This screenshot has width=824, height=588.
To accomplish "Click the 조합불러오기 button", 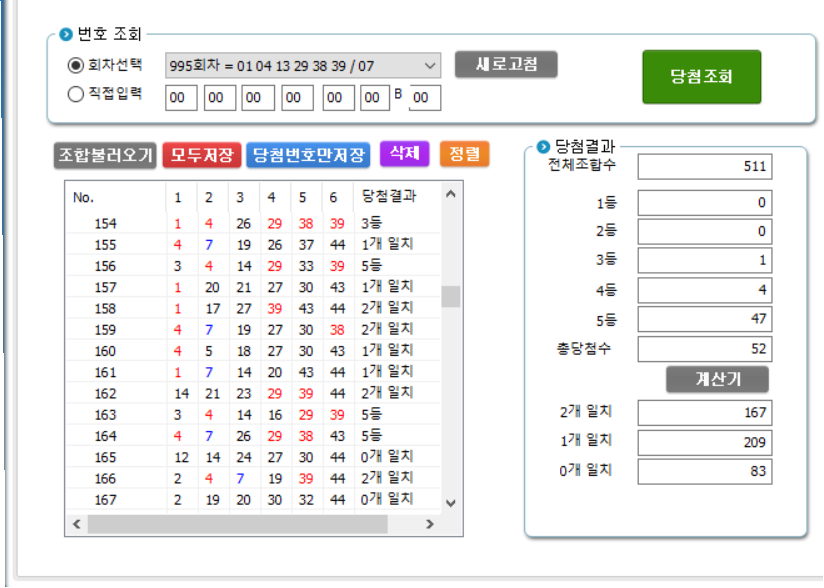I will pyautogui.click(x=105, y=155).
